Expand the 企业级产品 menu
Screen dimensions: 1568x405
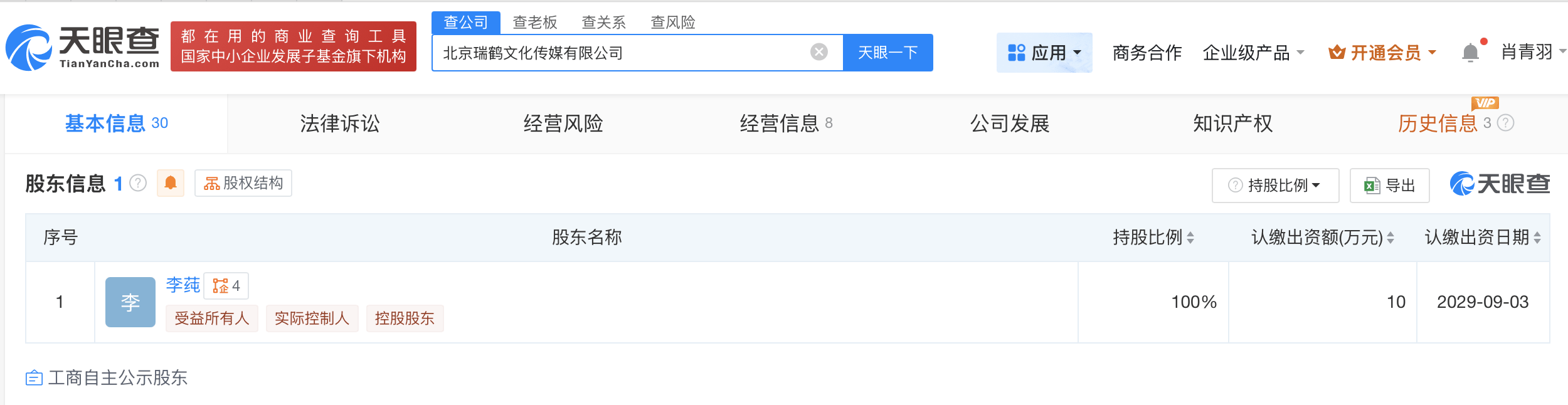point(1253,53)
